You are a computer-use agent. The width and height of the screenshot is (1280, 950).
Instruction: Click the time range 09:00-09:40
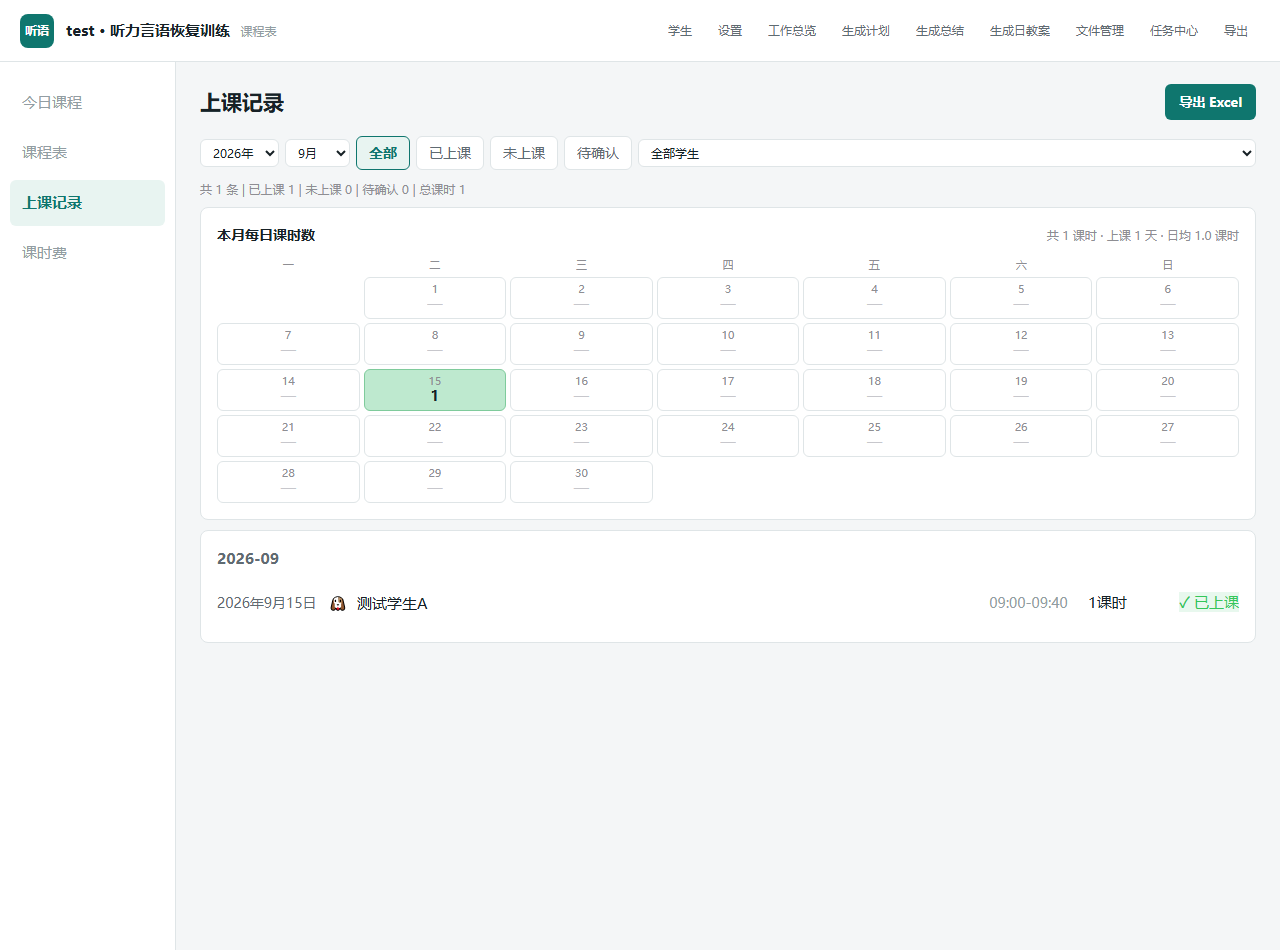tap(1028, 603)
